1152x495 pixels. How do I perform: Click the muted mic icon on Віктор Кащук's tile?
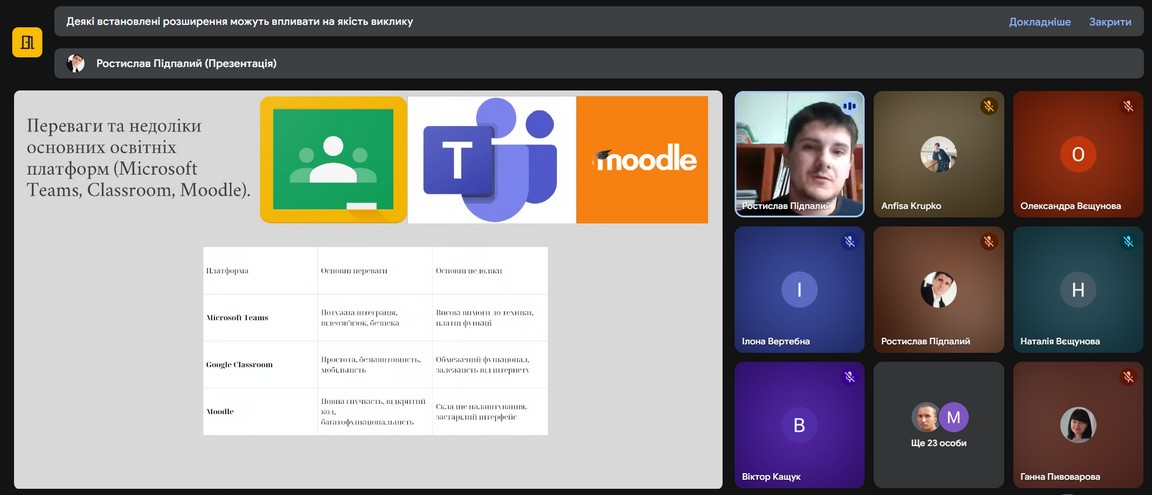[849, 377]
